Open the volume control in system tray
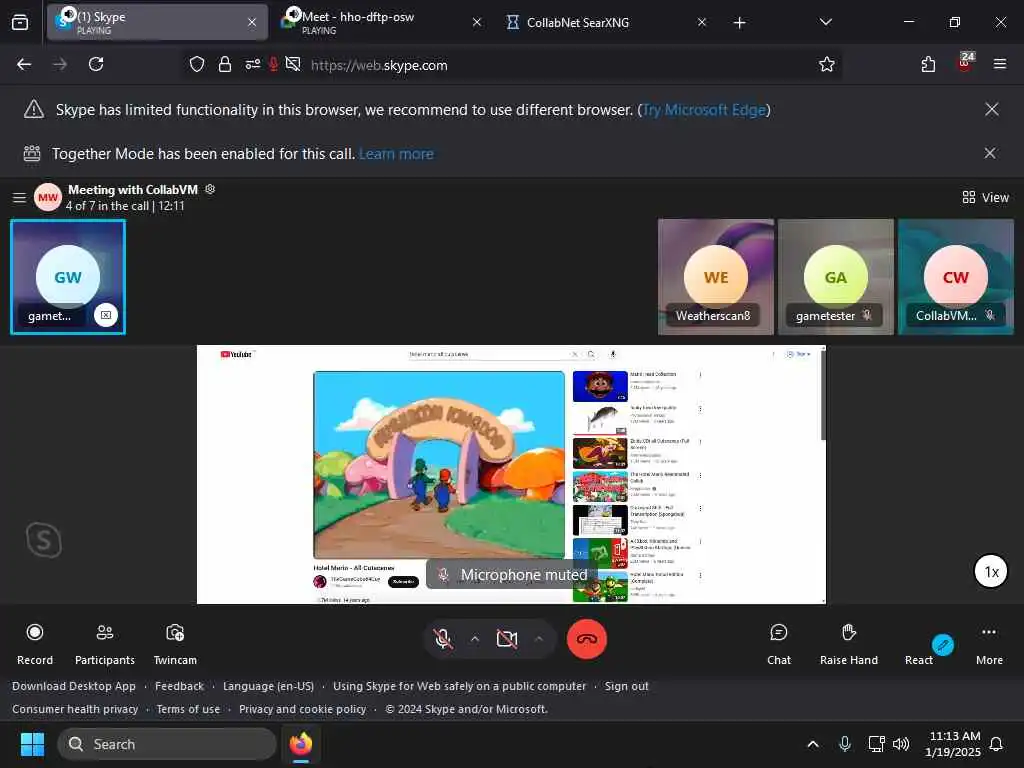Image resolution: width=1024 pixels, height=768 pixels. pos(901,744)
